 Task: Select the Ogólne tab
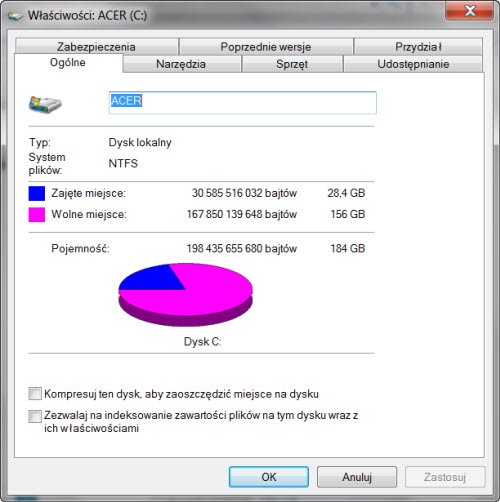[68, 63]
